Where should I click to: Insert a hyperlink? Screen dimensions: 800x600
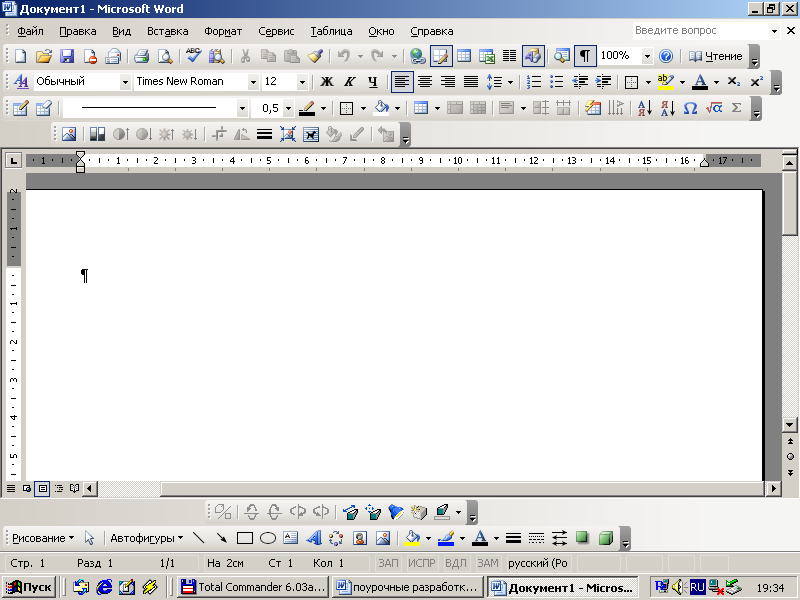click(x=418, y=56)
